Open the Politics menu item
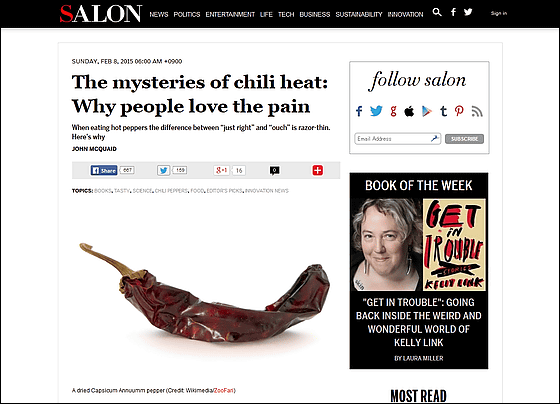560x404 pixels. 187,14
